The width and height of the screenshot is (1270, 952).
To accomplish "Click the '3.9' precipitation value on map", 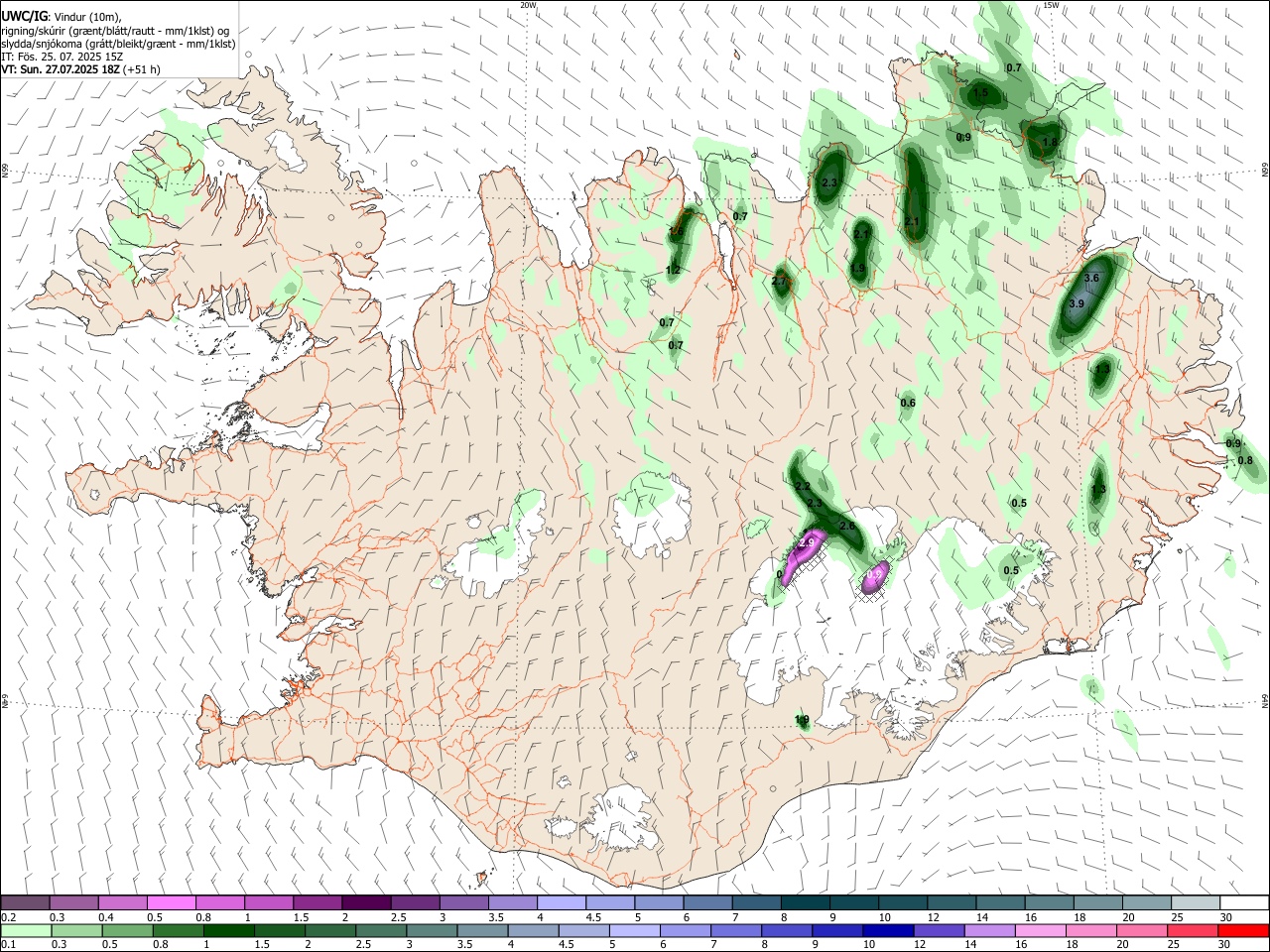I will click(x=1077, y=303).
